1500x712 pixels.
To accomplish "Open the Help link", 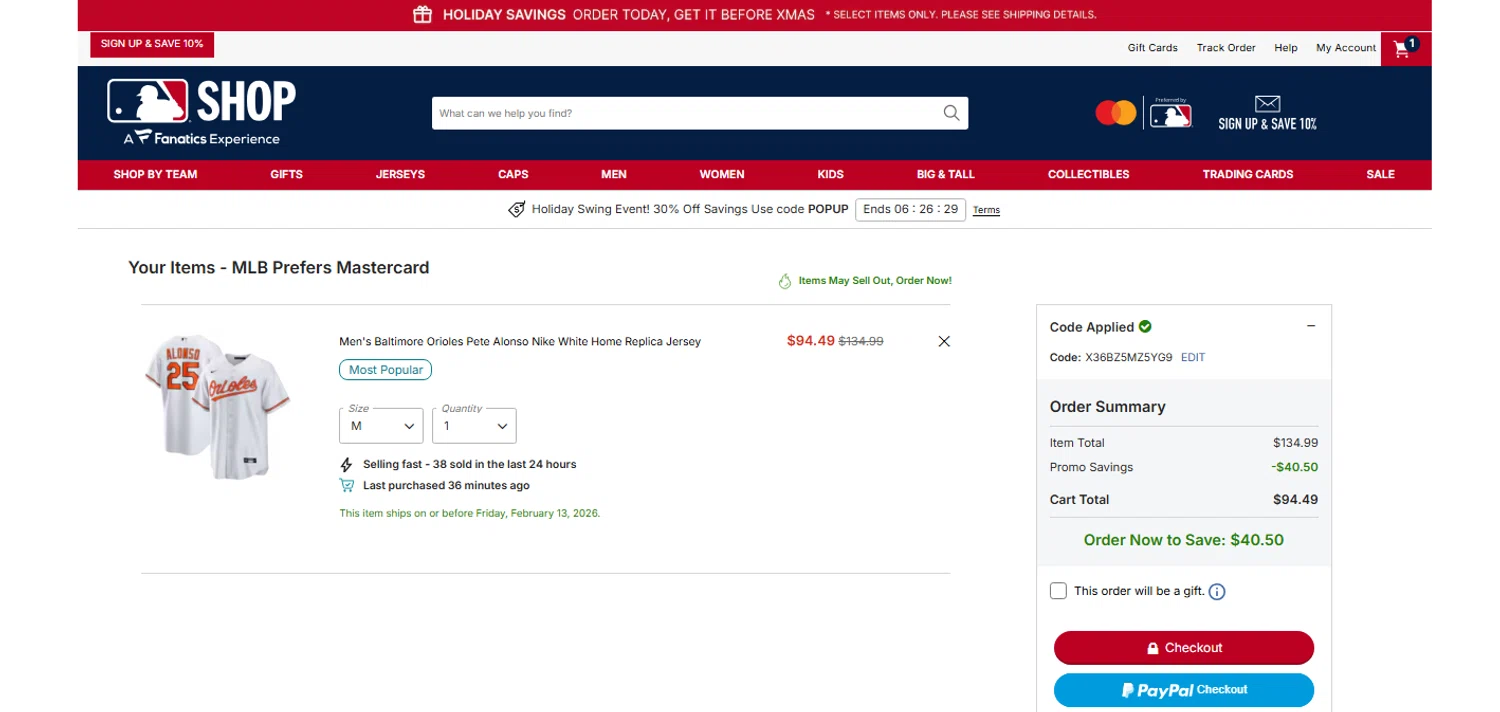I will (x=1286, y=48).
